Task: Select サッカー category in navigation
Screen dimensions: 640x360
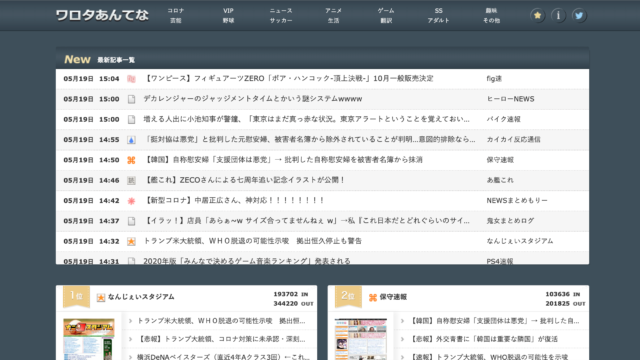Action: click(x=281, y=20)
